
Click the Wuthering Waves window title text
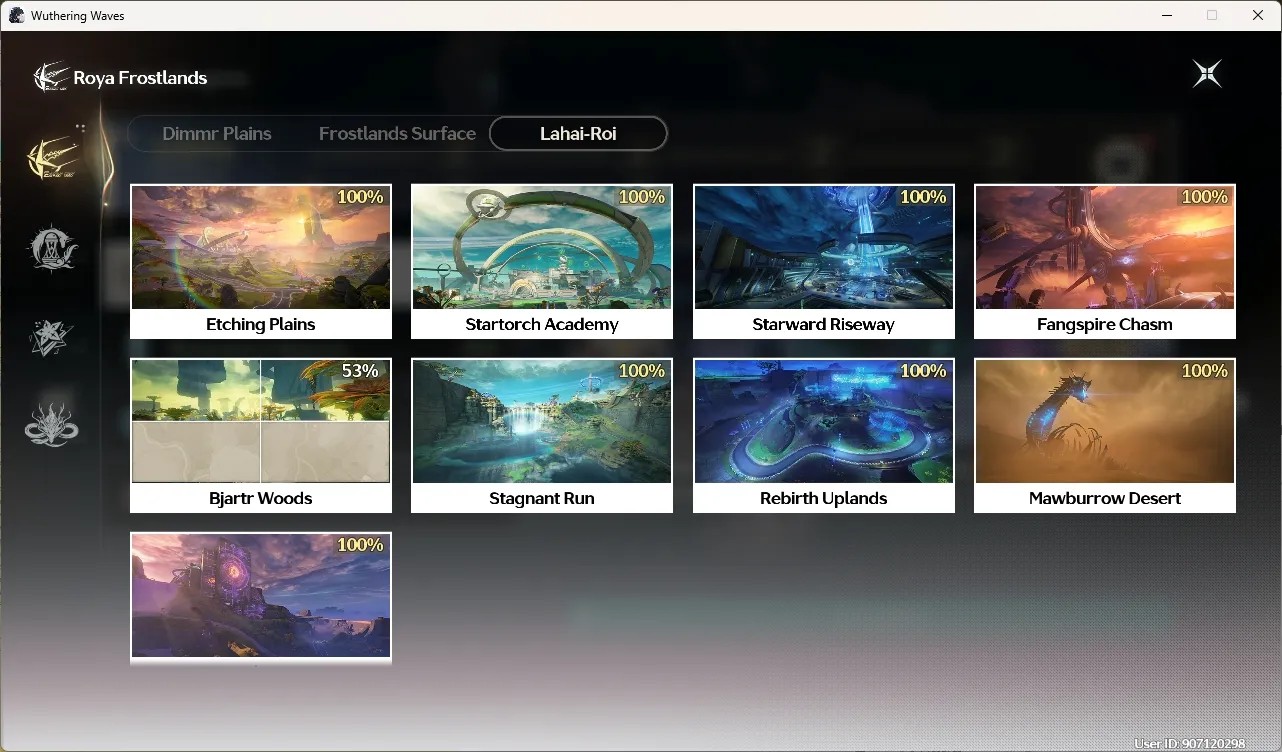(78, 15)
